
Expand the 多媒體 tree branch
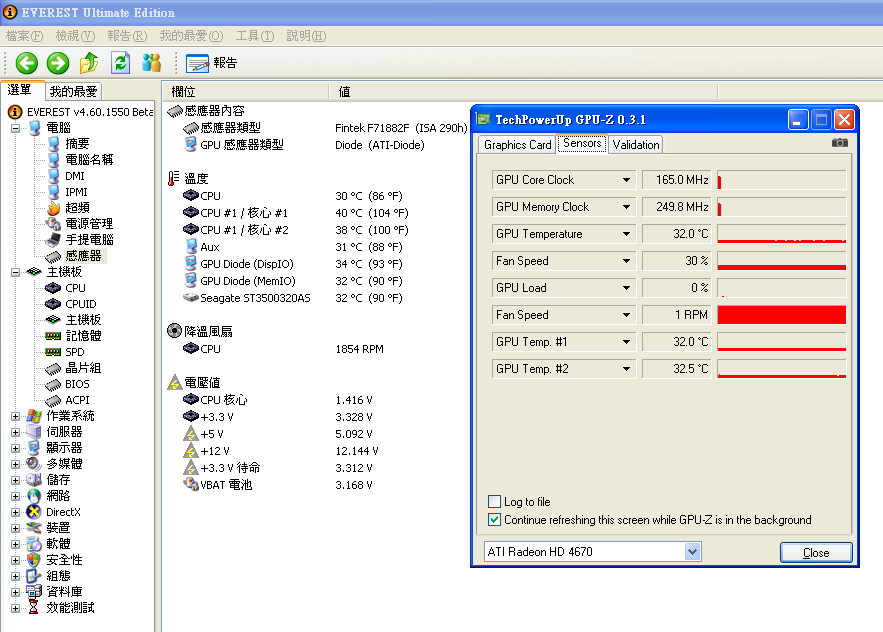click(16, 464)
